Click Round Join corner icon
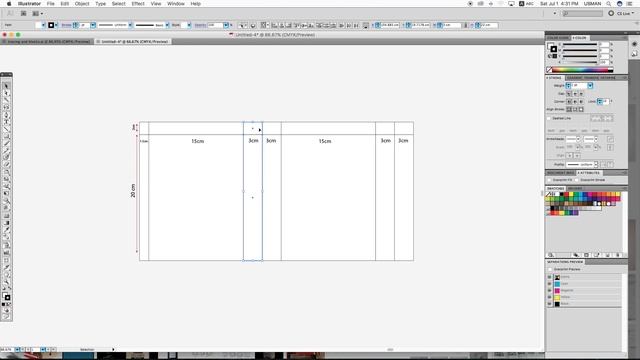Image resolution: width=640 pixels, height=360 pixels. [x=575, y=101]
